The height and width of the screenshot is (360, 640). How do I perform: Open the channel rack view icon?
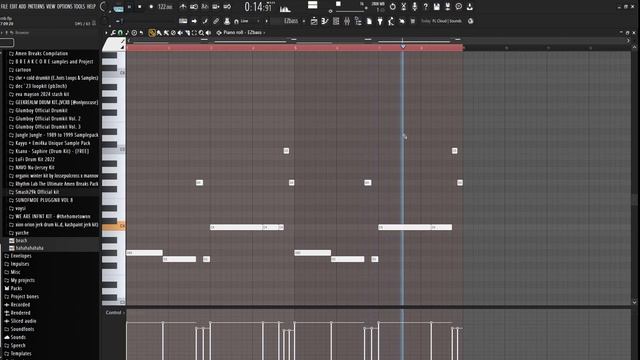point(336,21)
